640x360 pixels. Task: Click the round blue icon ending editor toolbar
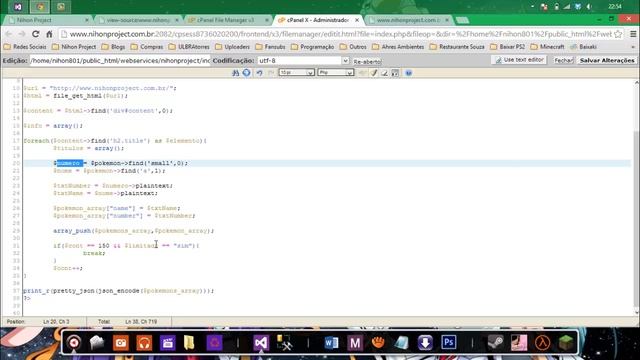point(409,73)
